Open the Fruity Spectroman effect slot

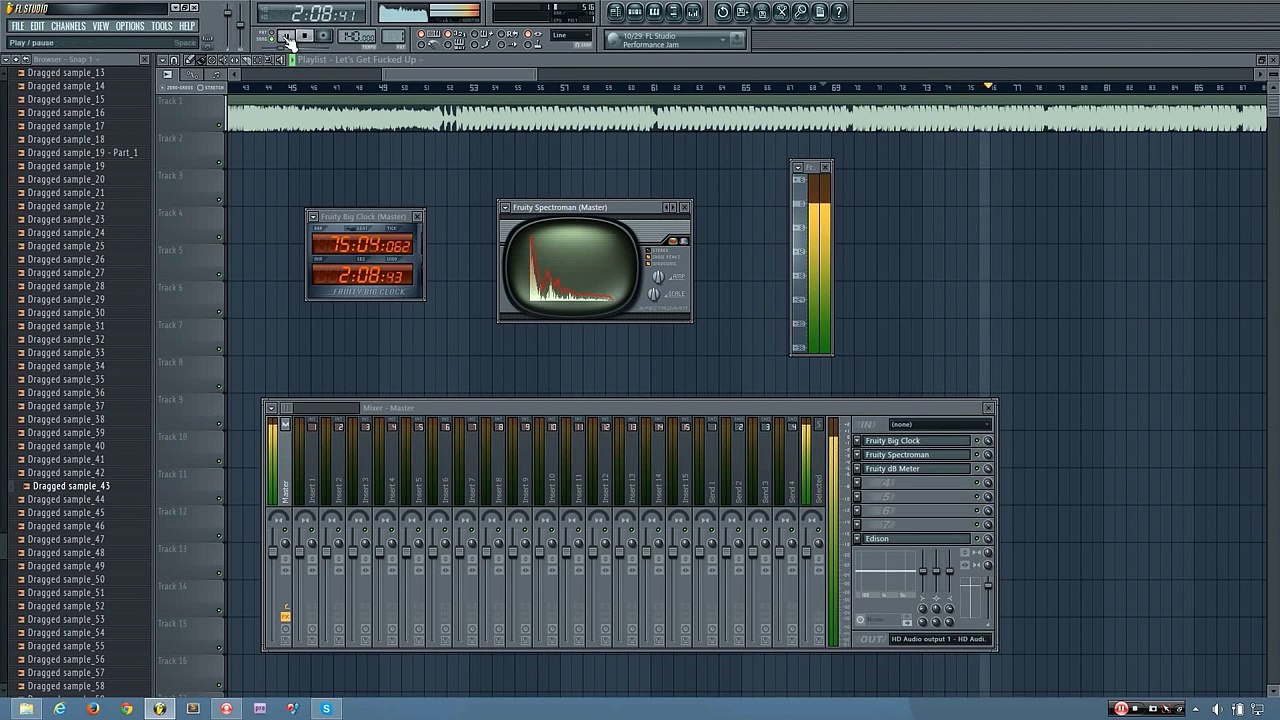tap(917, 455)
